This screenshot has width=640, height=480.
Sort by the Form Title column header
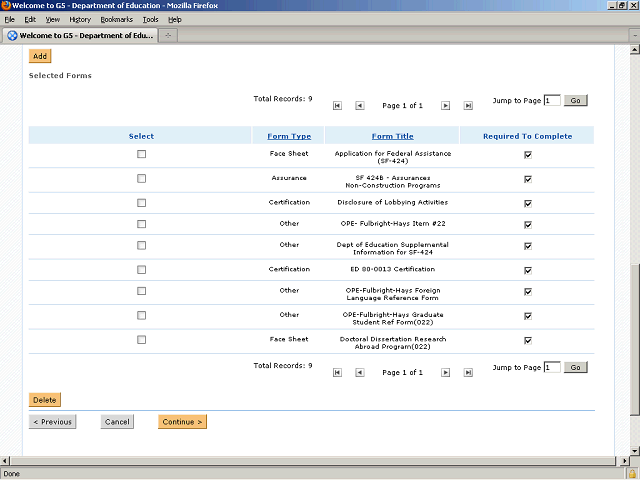tap(392, 136)
